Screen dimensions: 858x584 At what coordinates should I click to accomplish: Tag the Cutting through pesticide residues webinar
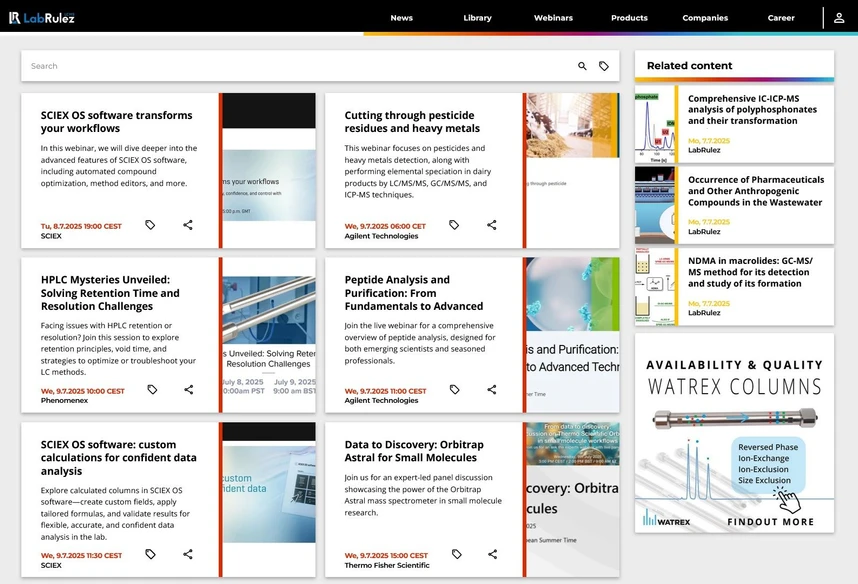pyautogui.click(x=454, y=225)
